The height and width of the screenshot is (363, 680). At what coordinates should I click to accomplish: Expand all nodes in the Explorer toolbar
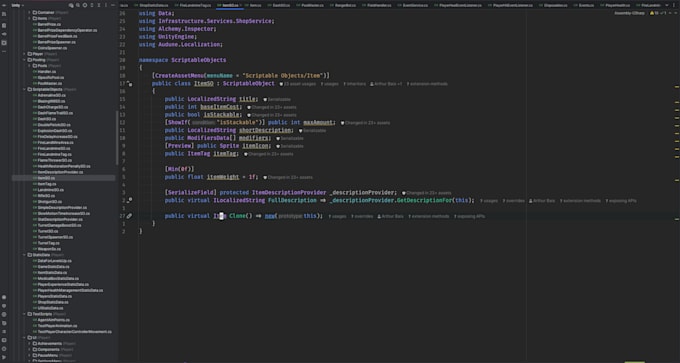coord(92,5)
